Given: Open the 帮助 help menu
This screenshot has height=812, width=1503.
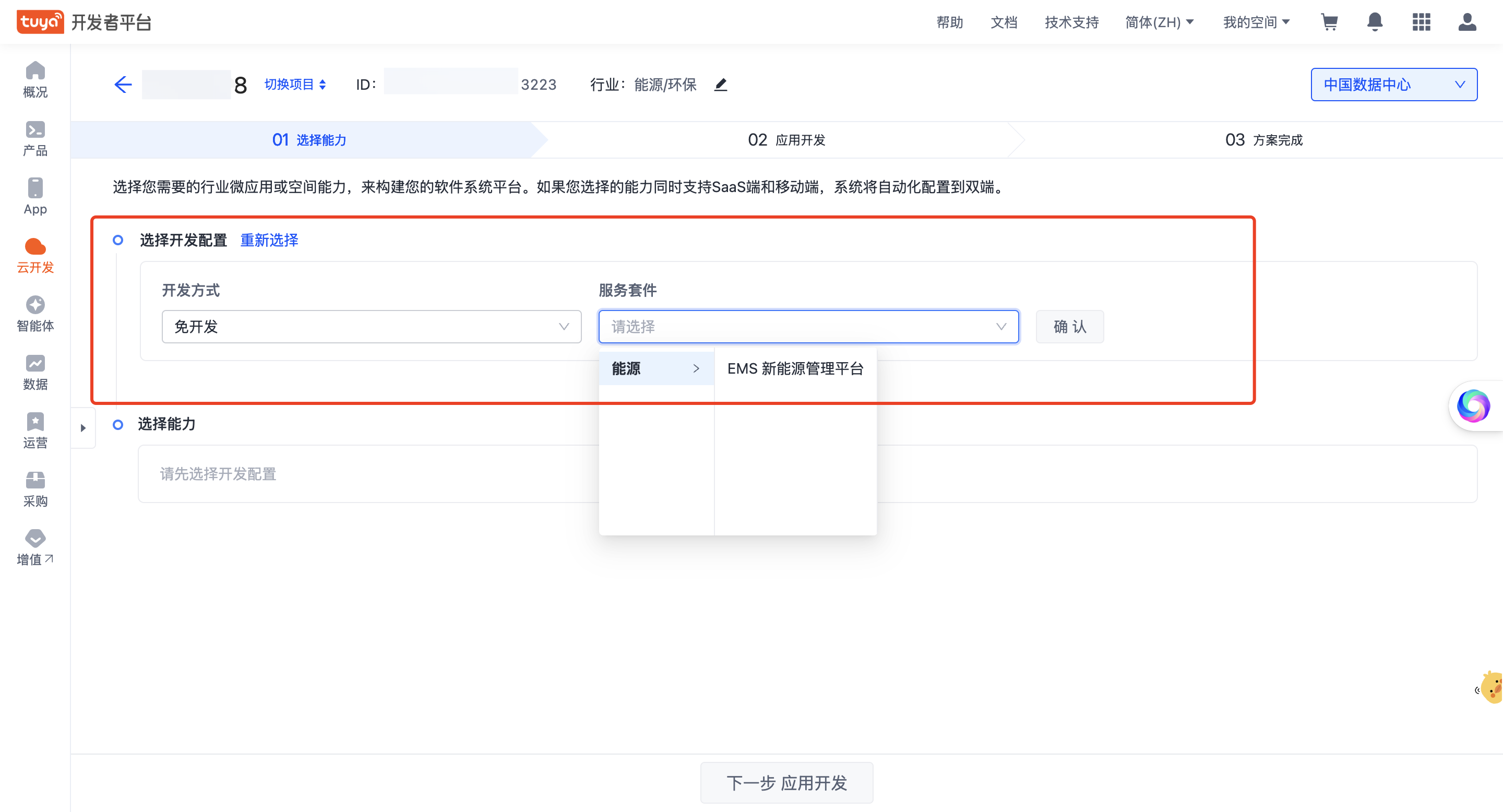Looking at the screenshot, I should tap(949, 22).
